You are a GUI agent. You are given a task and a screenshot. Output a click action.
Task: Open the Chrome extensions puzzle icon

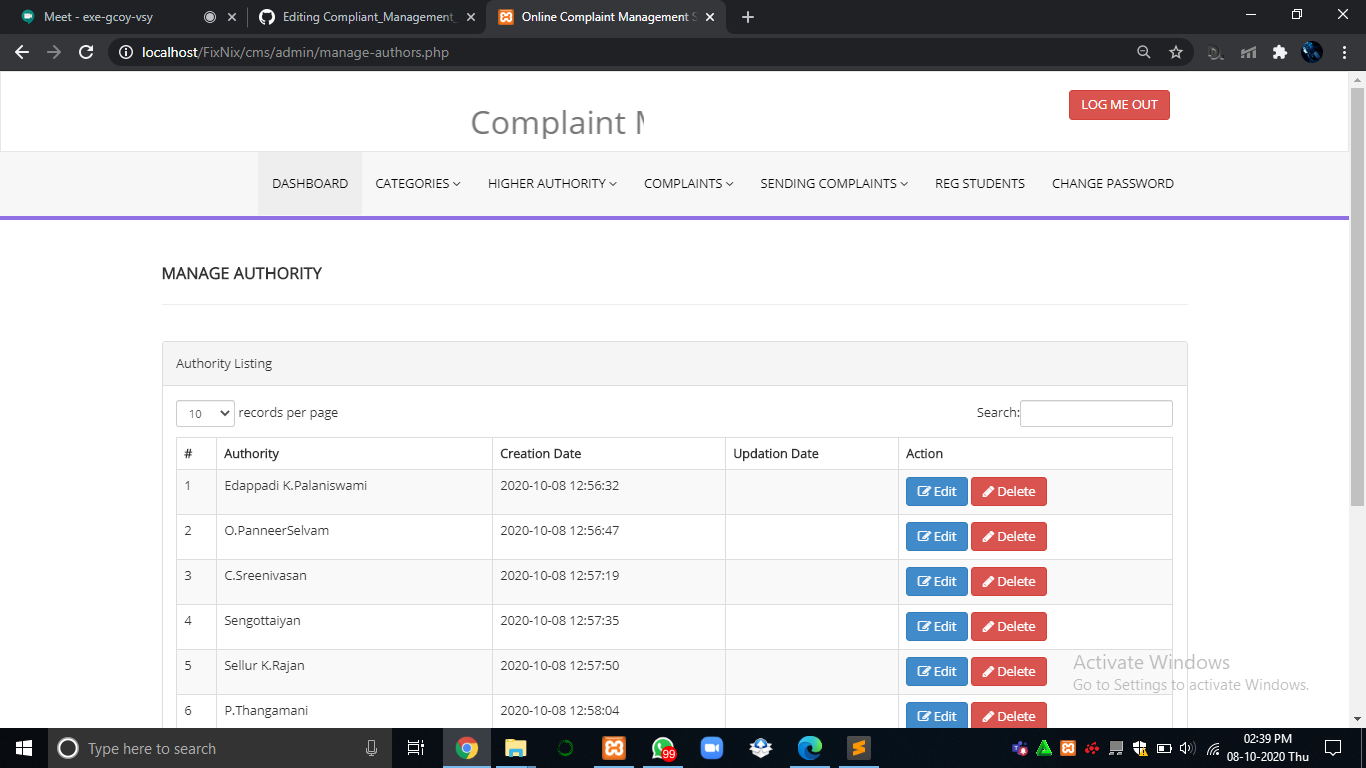click(x=1280, y=52)
